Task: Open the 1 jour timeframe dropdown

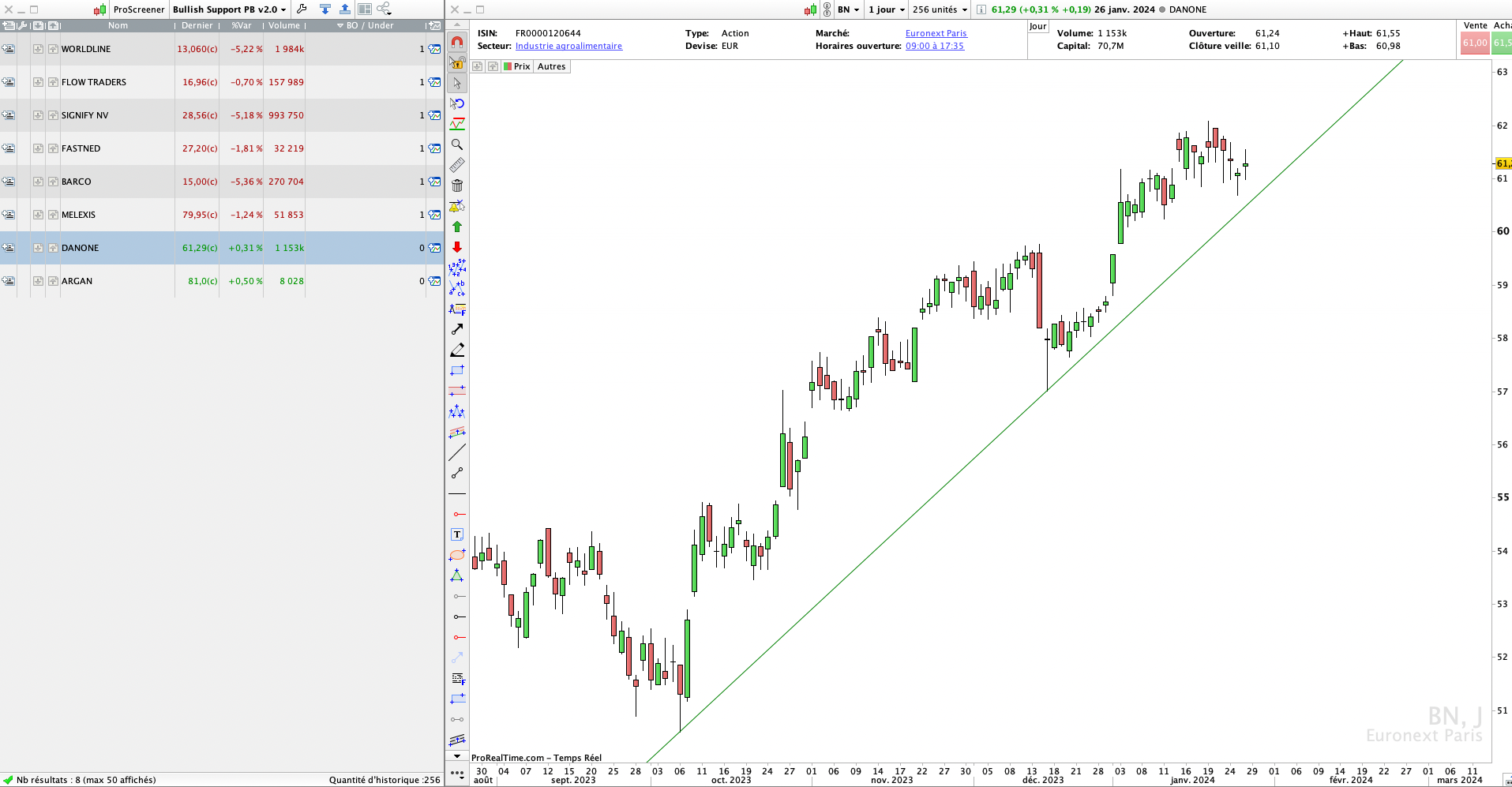Action: [x=887, y=9]
